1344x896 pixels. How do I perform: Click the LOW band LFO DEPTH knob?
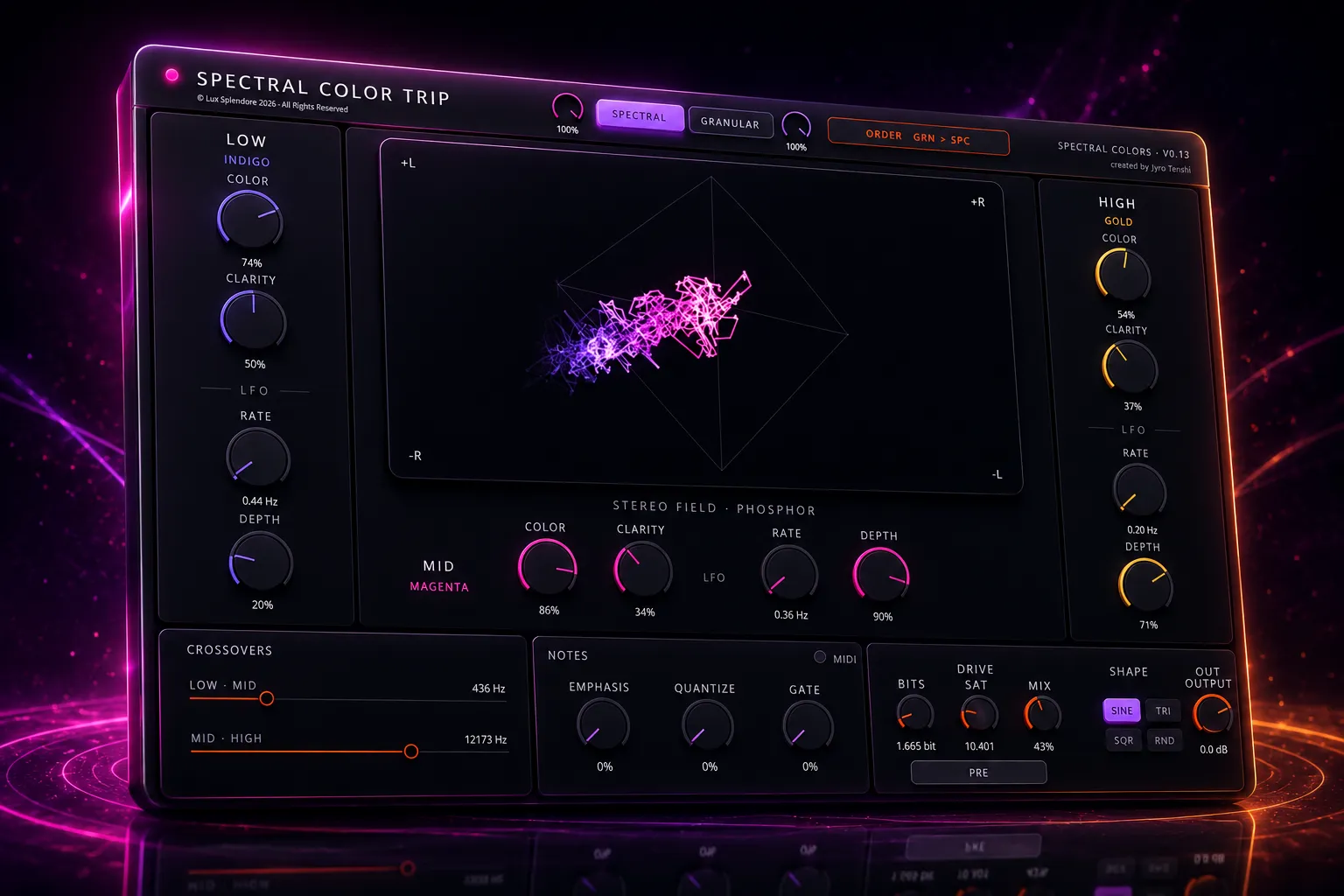point(261,561)
